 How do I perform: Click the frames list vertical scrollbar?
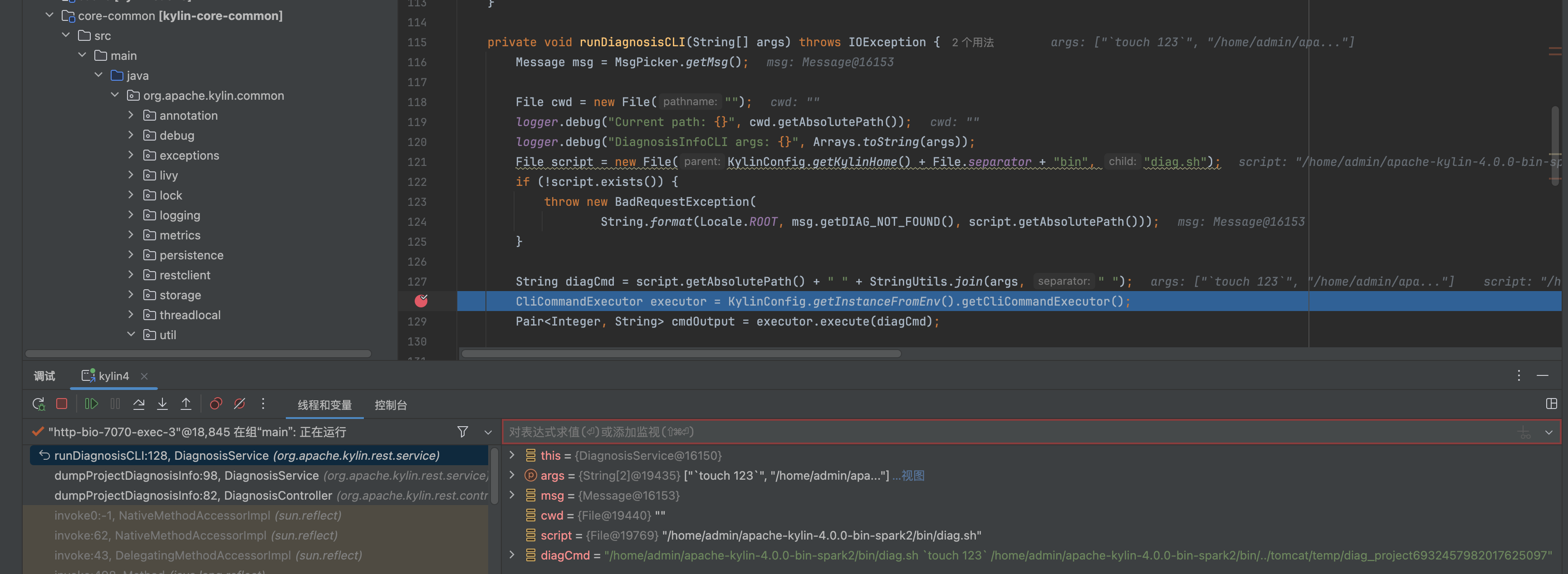click(x=494, y=476)
